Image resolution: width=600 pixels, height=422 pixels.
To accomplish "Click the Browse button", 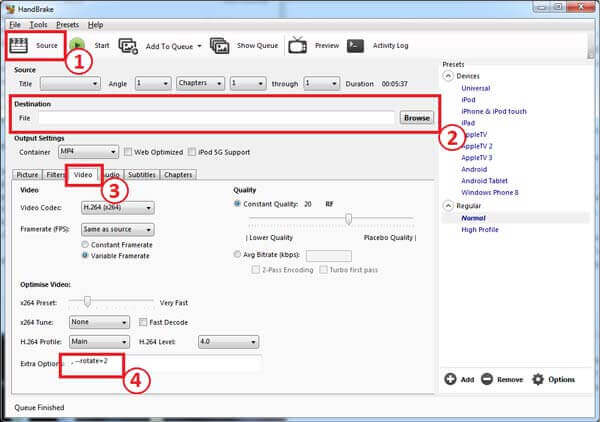I will click(417, 118).
